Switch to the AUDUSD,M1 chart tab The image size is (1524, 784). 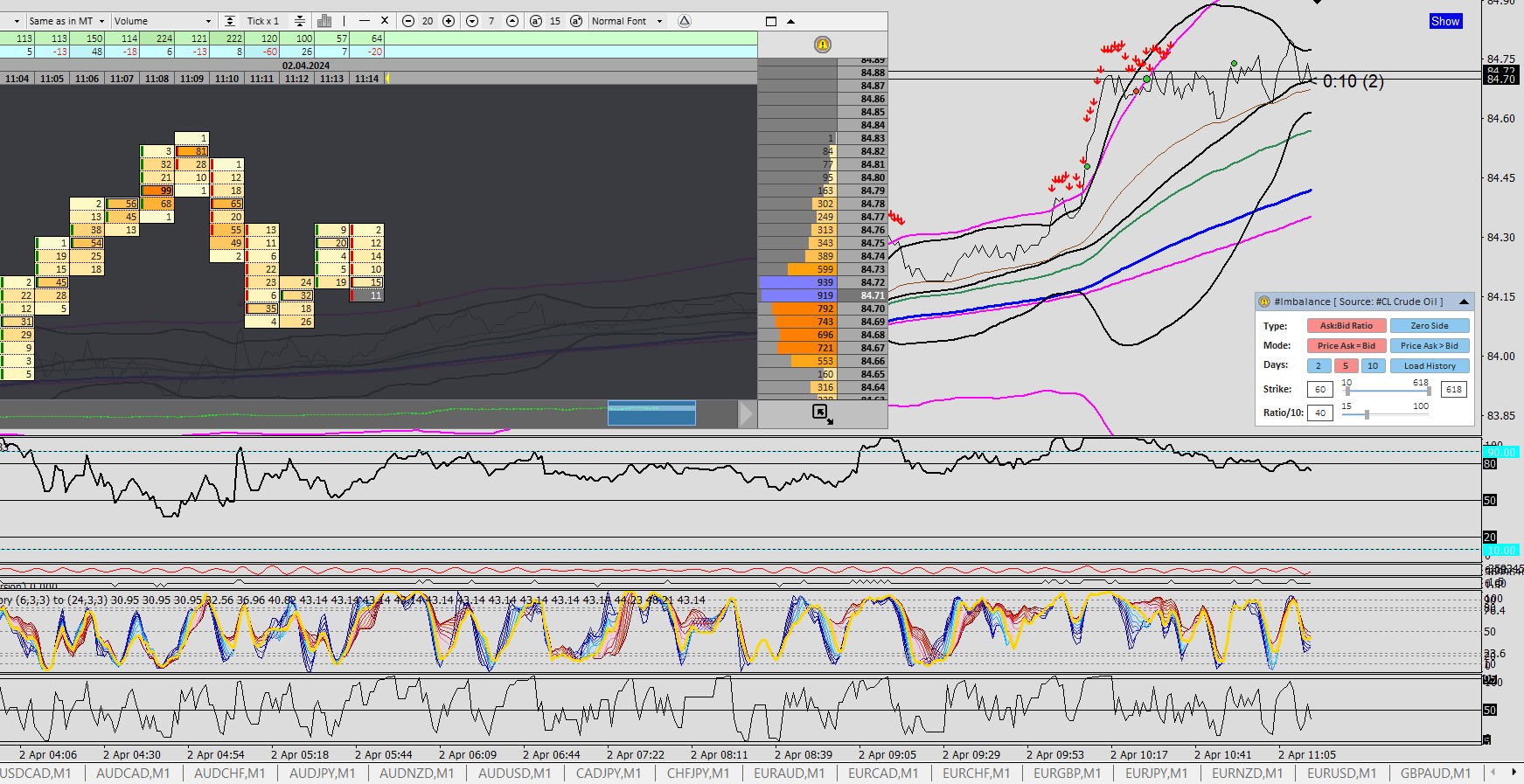[515, 774]
